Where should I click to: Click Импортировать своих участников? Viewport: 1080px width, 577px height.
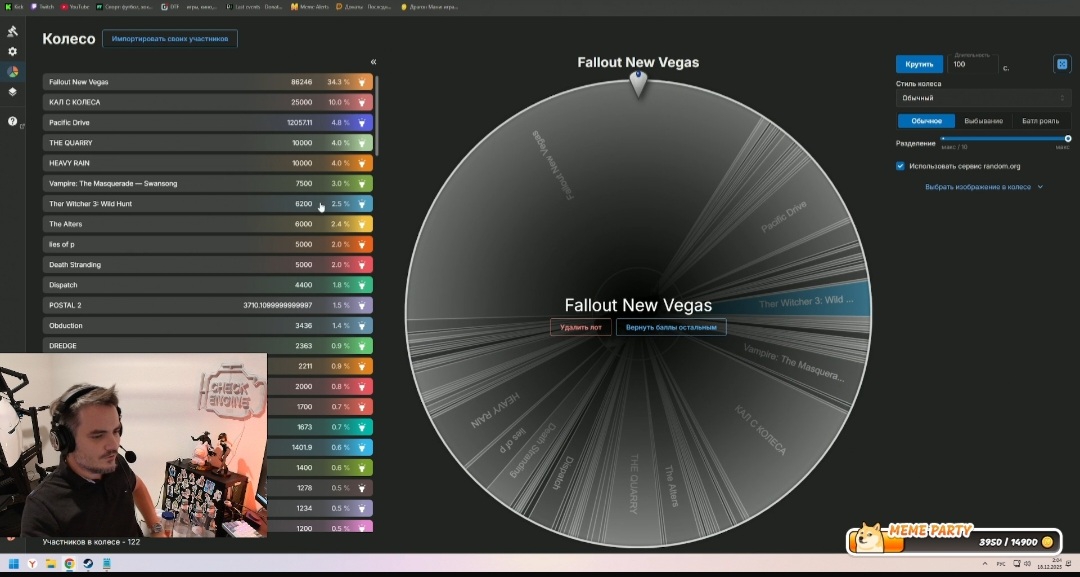tap(169, 39)
